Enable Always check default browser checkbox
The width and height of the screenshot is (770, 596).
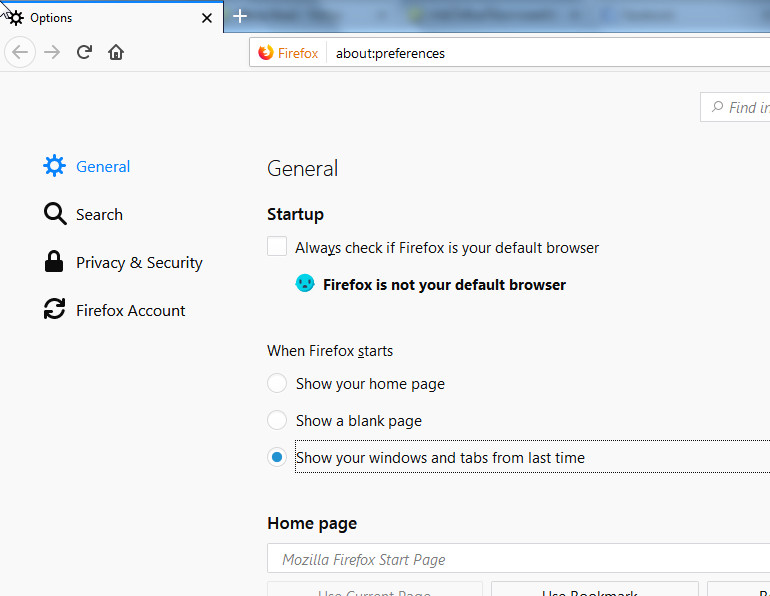277,246
